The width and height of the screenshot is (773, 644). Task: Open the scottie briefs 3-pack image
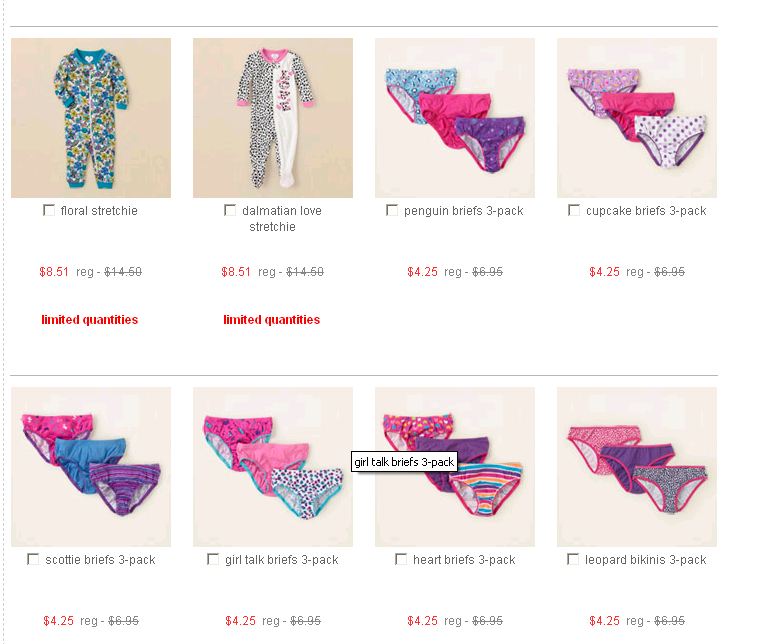coord(91,467)
